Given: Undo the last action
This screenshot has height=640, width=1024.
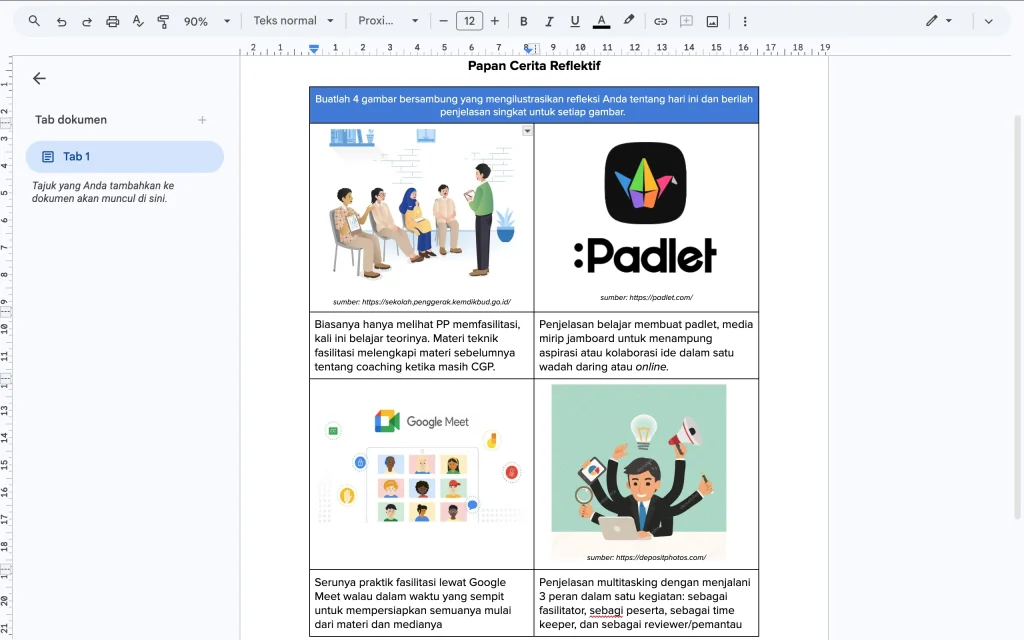Looking at the screenshot, I should pyautogui.click(x=61, y=22).
